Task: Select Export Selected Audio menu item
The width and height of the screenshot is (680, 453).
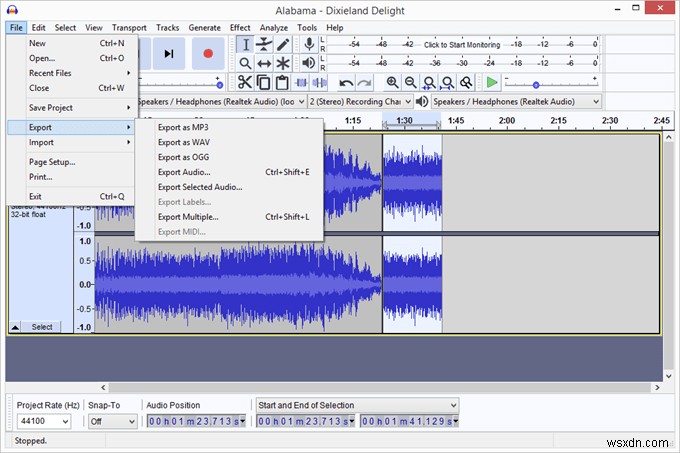Action: (200, 187)
